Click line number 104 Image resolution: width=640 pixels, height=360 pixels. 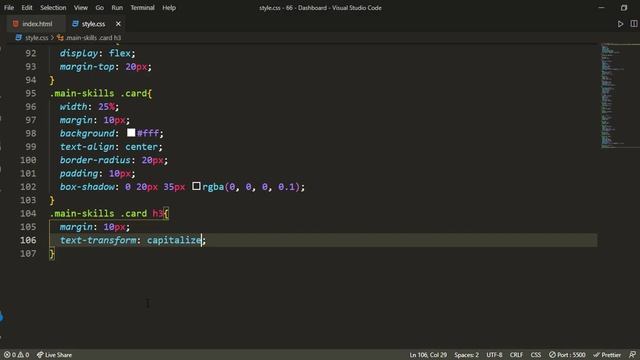coord(28,213)
